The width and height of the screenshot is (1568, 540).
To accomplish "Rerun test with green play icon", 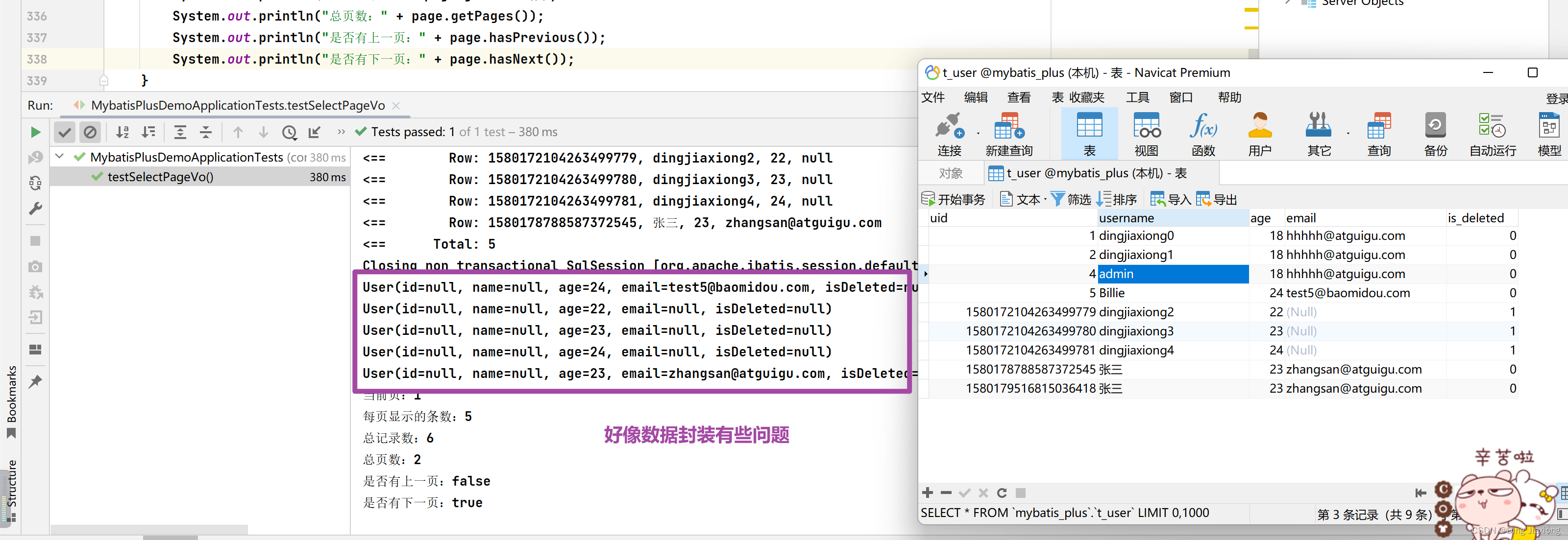I will tap(35, 132).
